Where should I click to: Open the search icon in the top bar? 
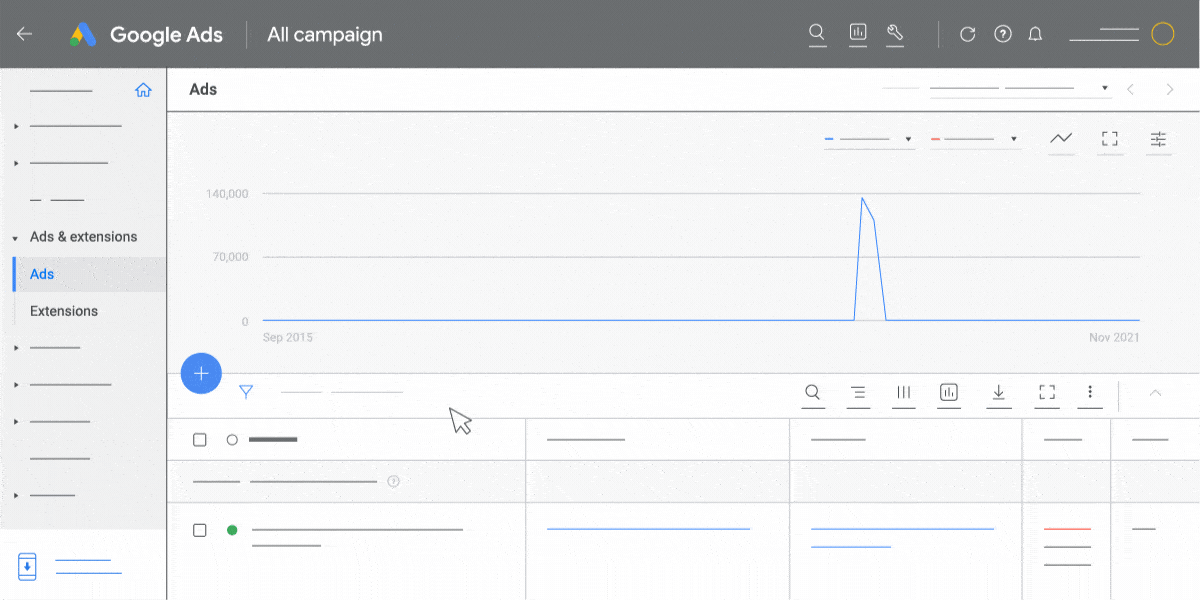817,33
